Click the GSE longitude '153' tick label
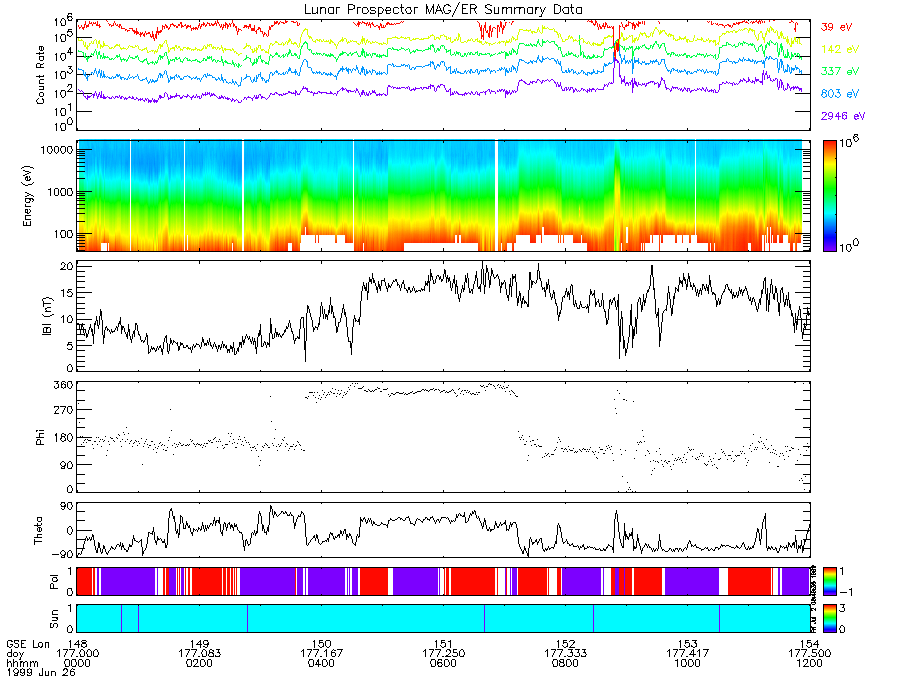 pos(688,644)
